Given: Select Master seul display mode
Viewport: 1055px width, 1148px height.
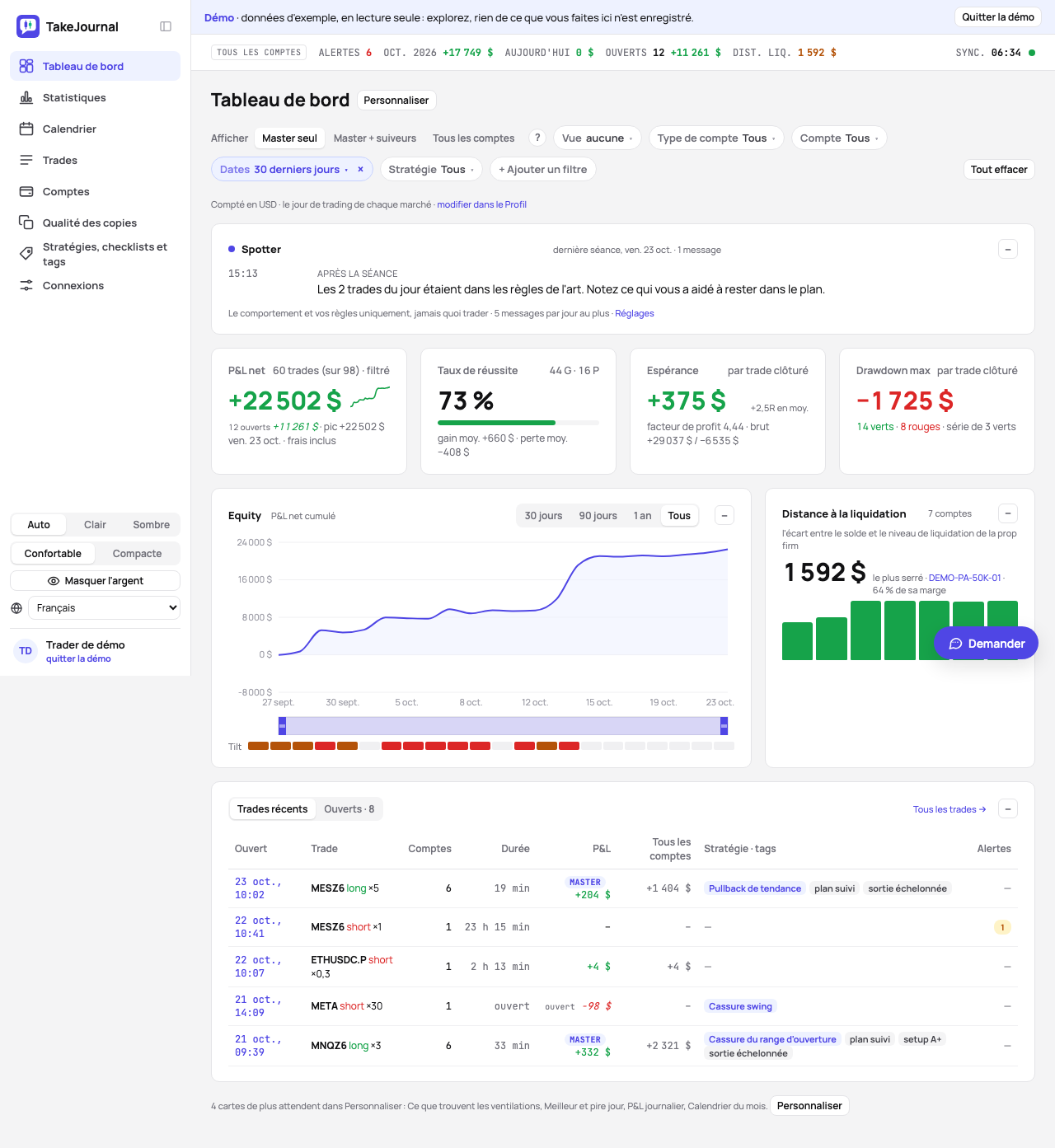Looking at the screenshot, I should (289, 138).
